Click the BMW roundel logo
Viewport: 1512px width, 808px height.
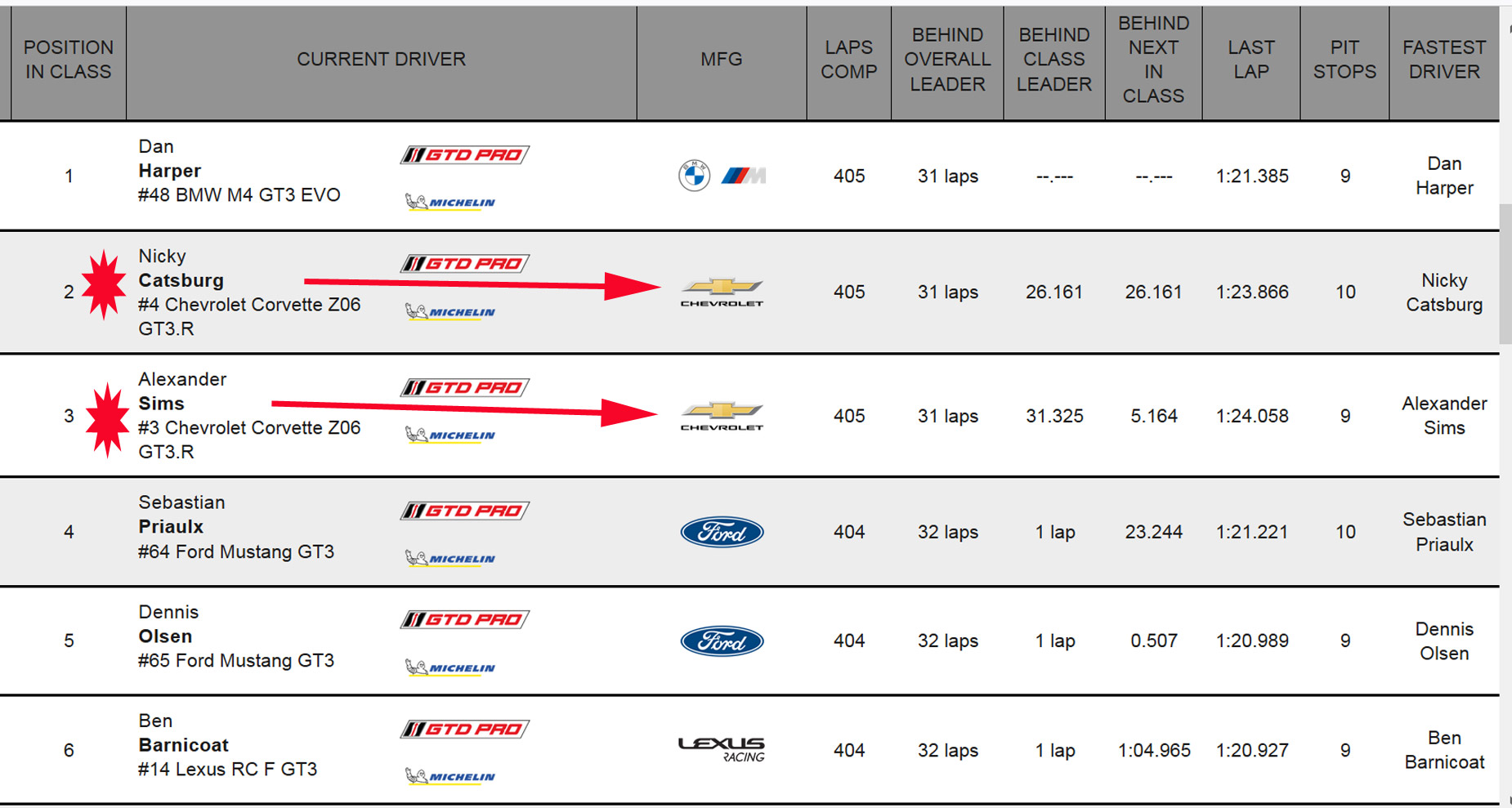point(694,176)
